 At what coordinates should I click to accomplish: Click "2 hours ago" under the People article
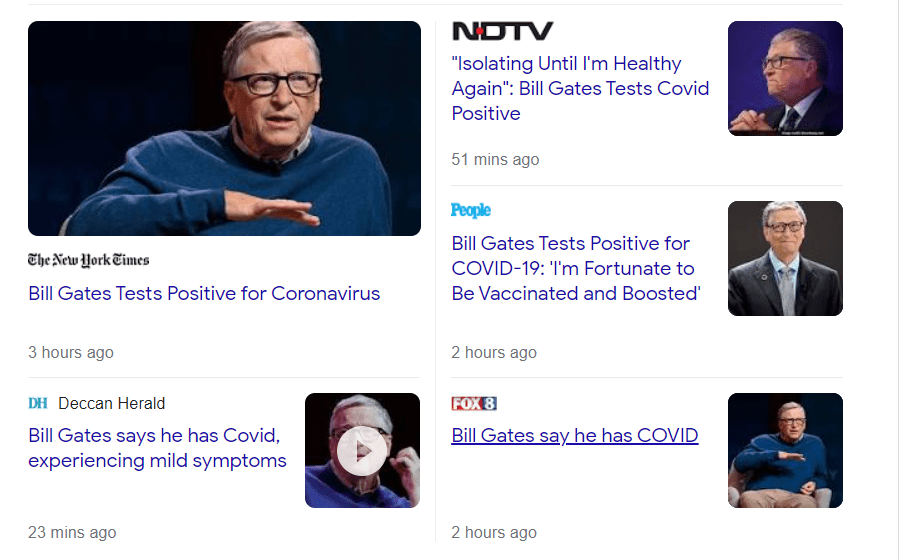494,352
